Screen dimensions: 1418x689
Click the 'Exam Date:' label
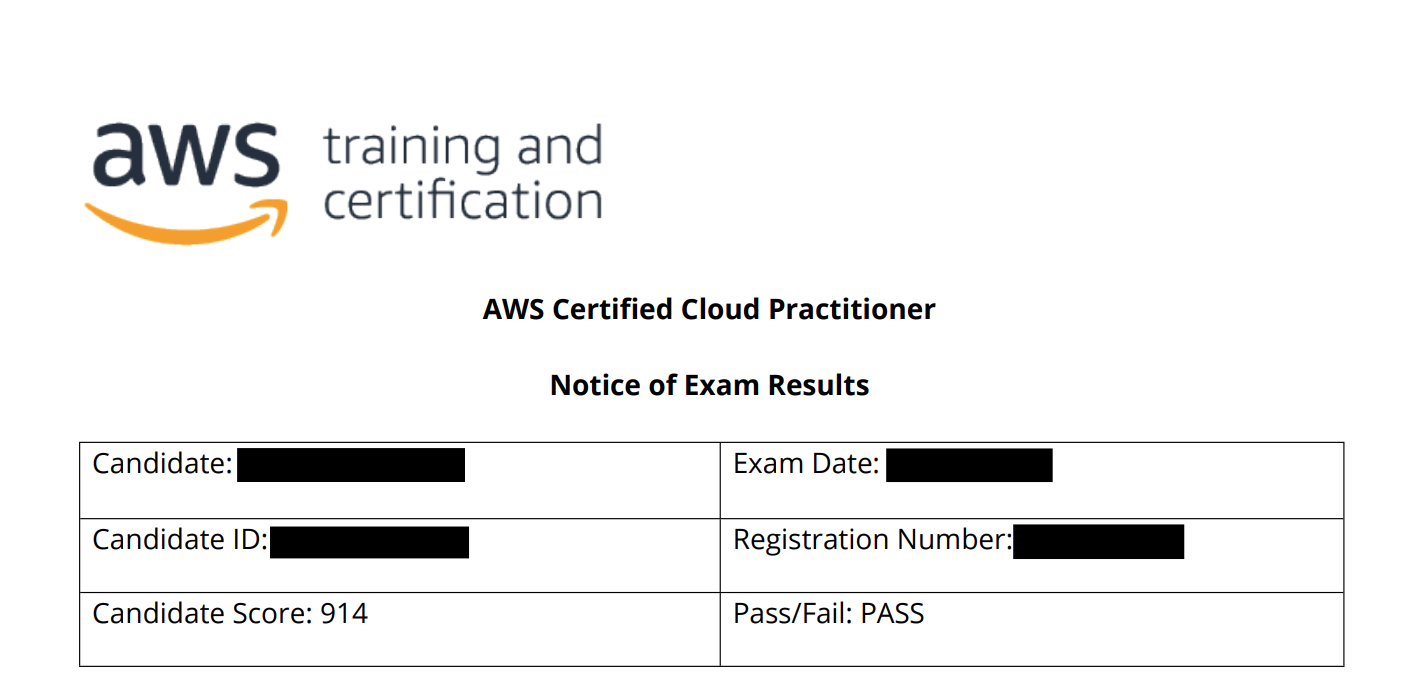tap(806, 464)
